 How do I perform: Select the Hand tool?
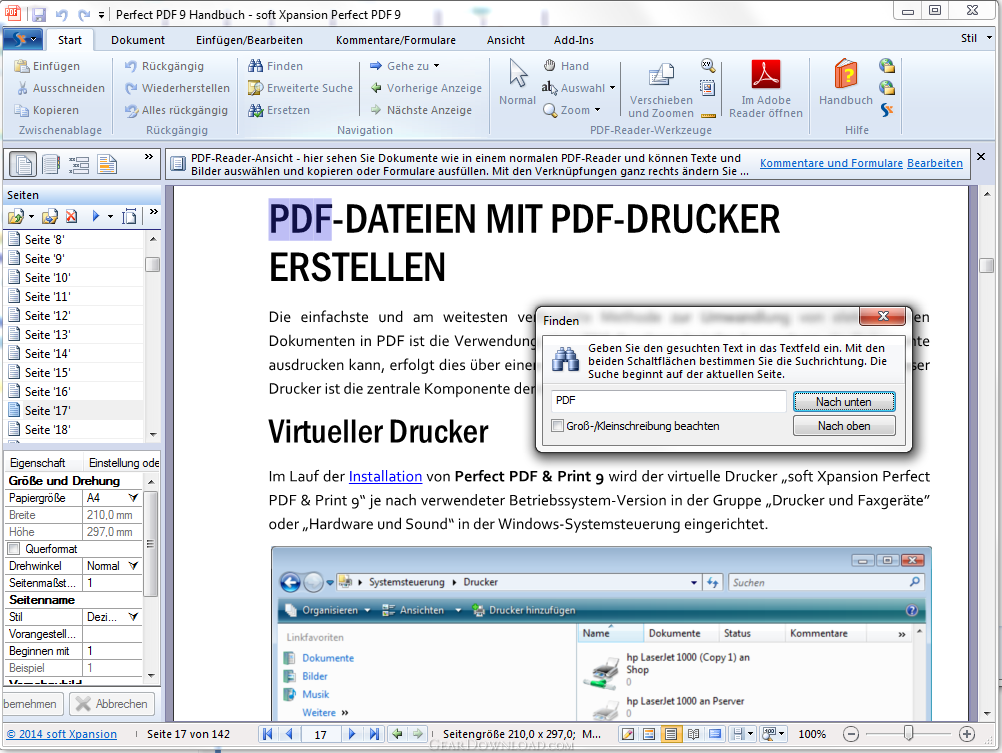click(x=566, y=66)
